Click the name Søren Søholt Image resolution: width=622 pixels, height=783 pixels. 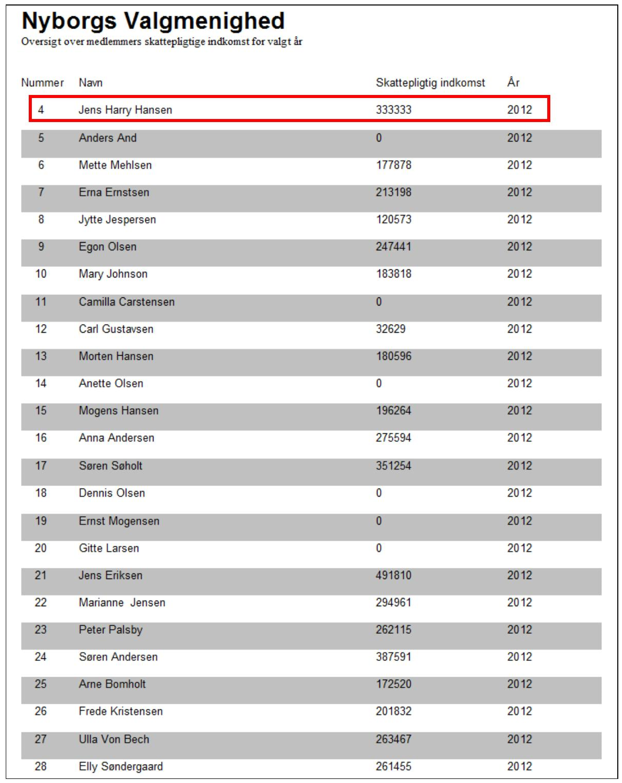coord(110,466)
